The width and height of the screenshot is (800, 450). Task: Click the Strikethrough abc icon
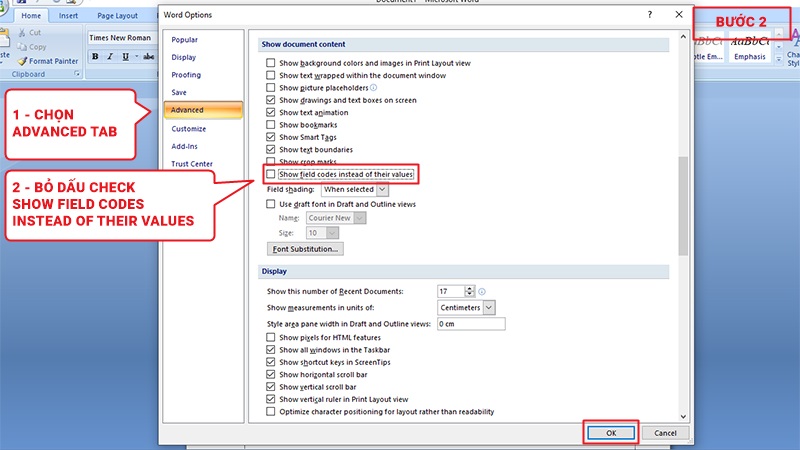(x=148, y=57)
